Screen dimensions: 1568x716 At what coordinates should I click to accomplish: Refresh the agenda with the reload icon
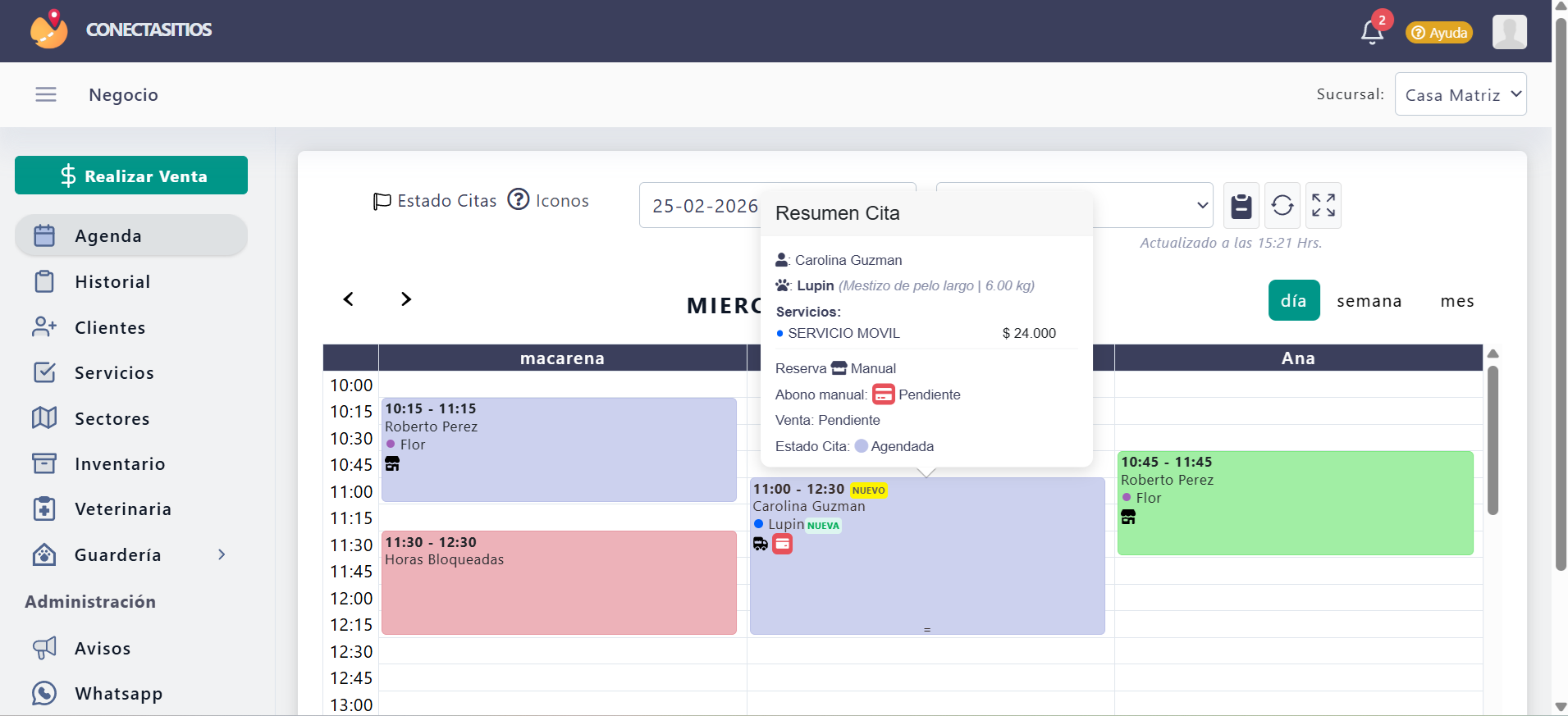click(x=1282, y=206)
